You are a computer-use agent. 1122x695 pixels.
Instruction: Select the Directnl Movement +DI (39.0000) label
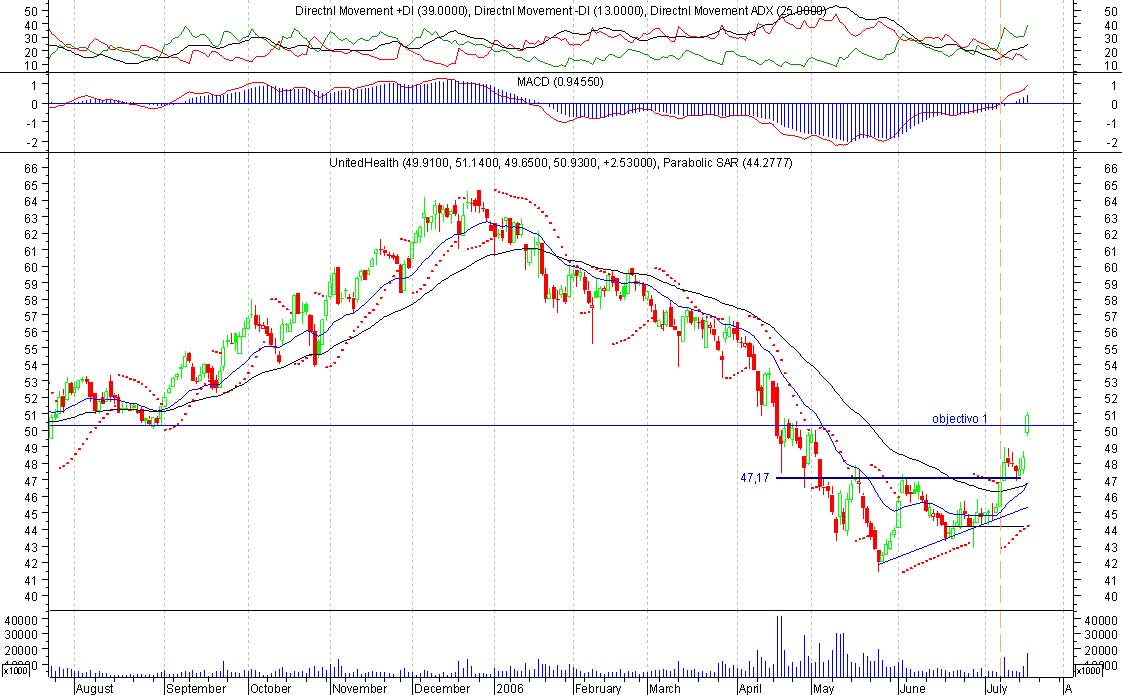click(381, 11)
